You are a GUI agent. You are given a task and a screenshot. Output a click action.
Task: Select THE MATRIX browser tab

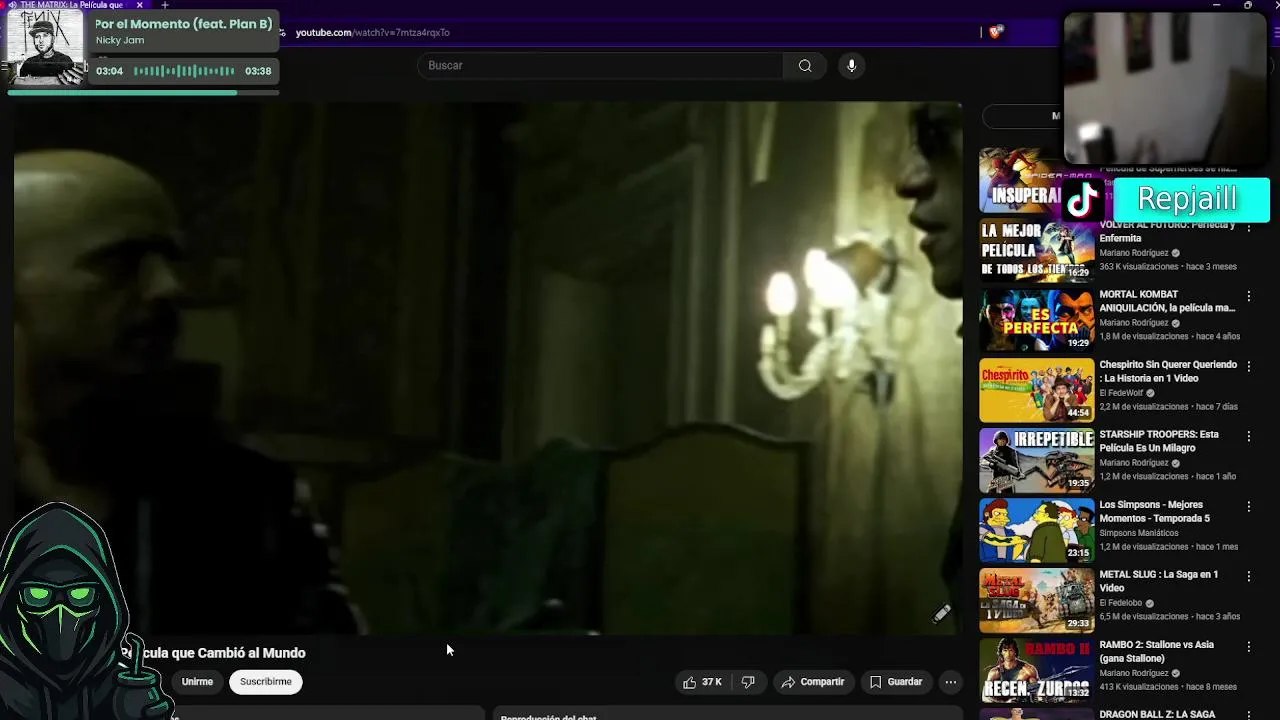pyautogui.click(x=70, y=5)
